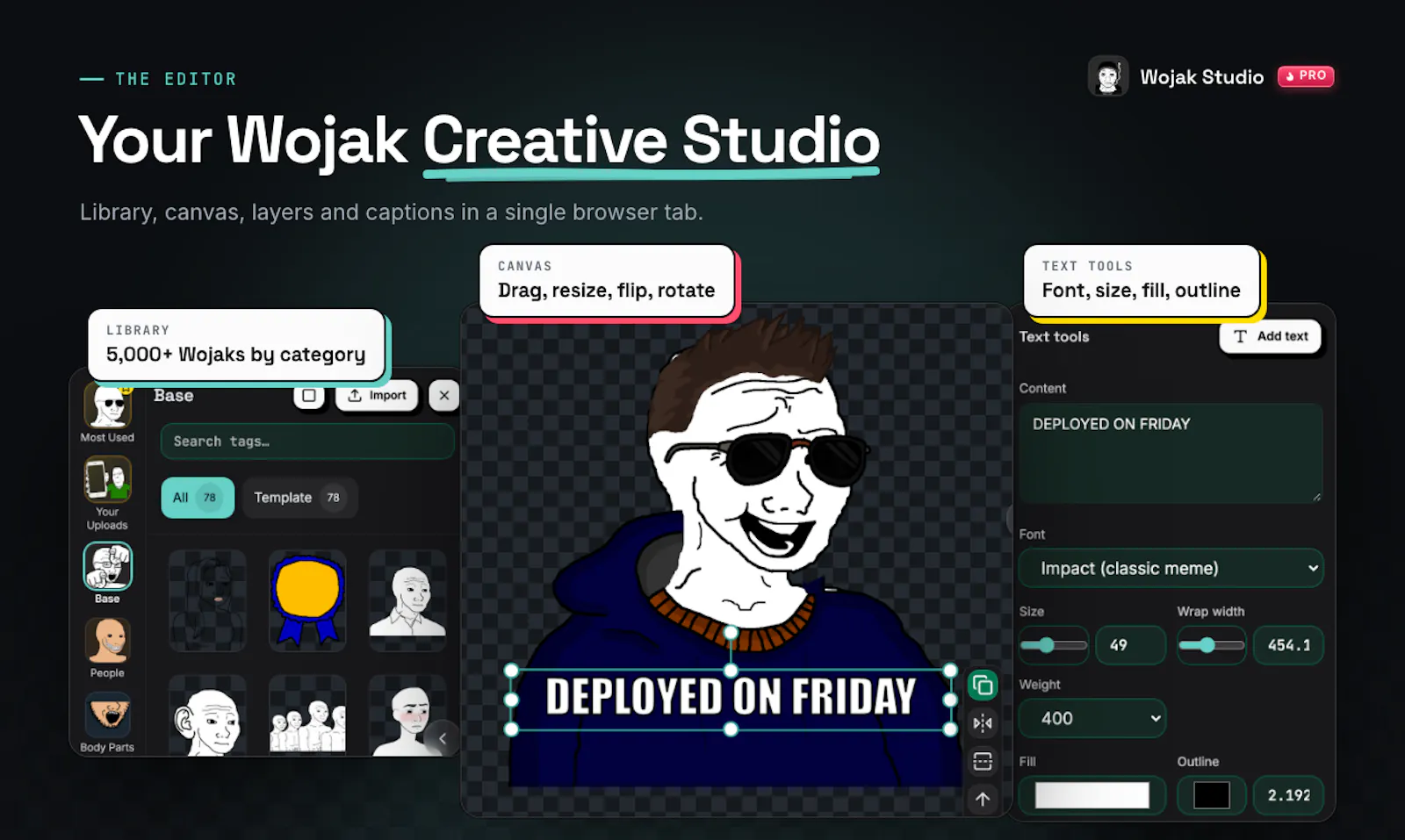Click the square toggle icon next to Import
The height and width of the screenshot is (840, 1405).
click(x=309, y=396)
